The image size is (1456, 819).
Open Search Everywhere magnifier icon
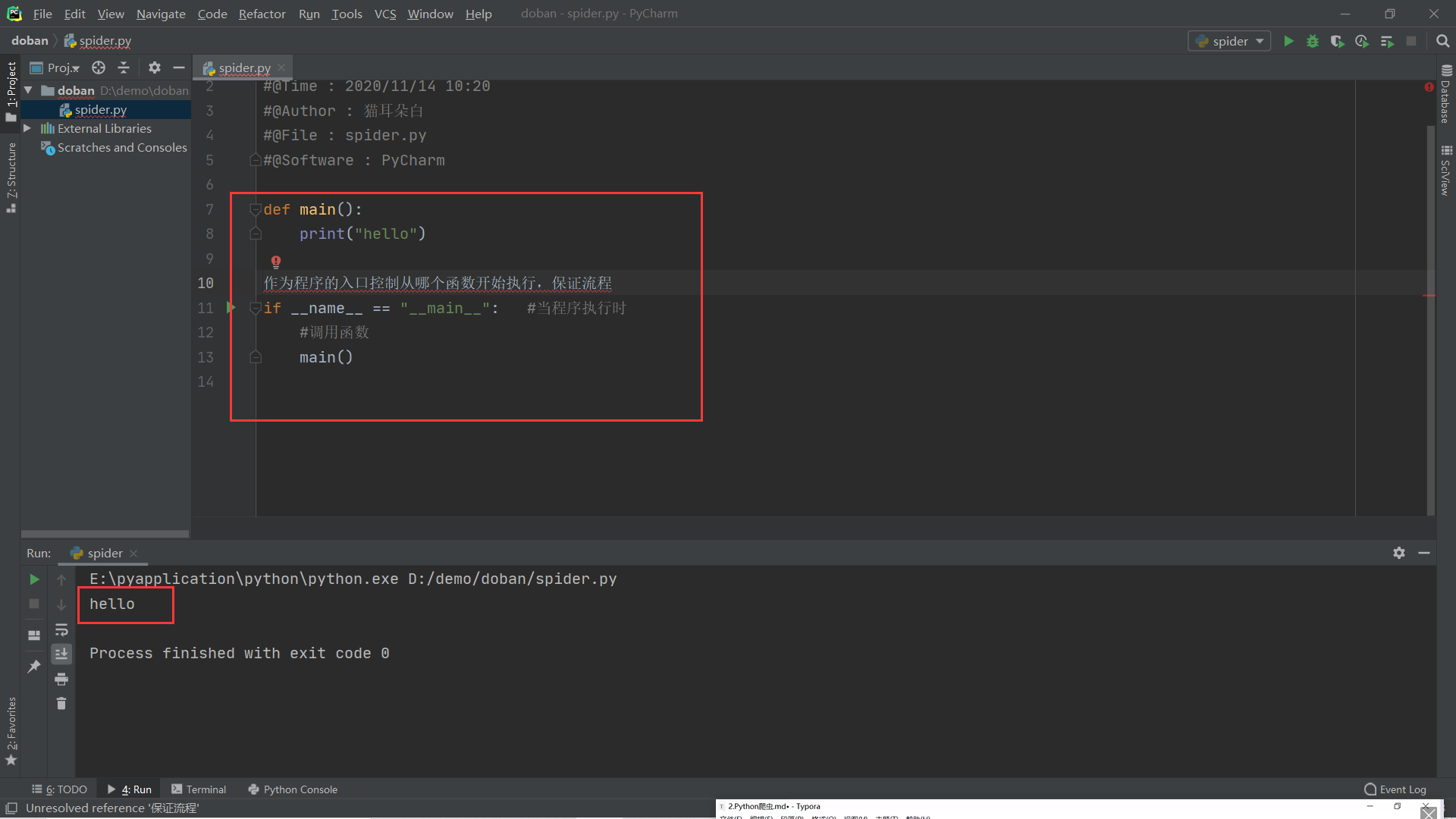(x=1442, y=41)
